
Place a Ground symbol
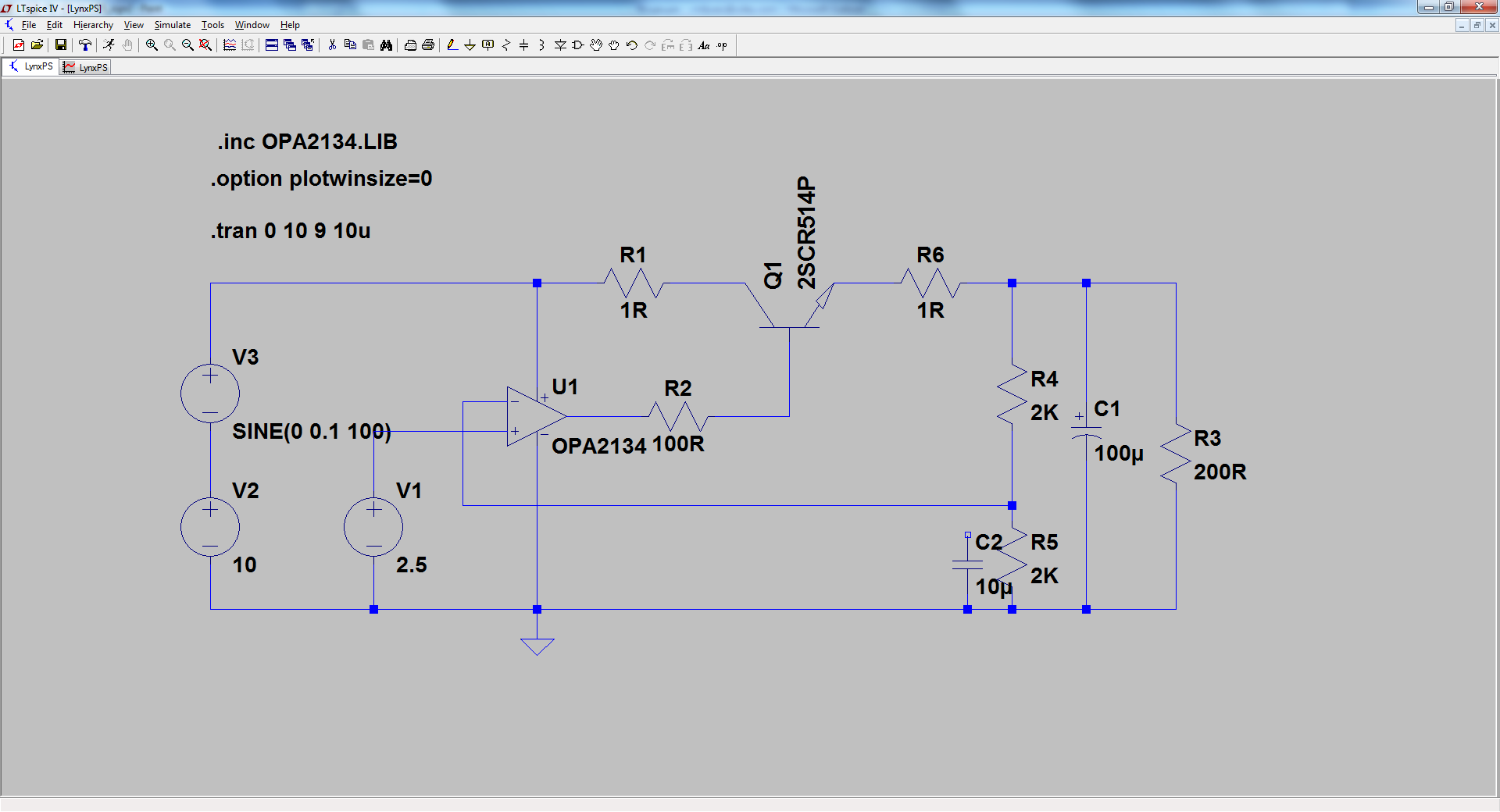(470, 45)
